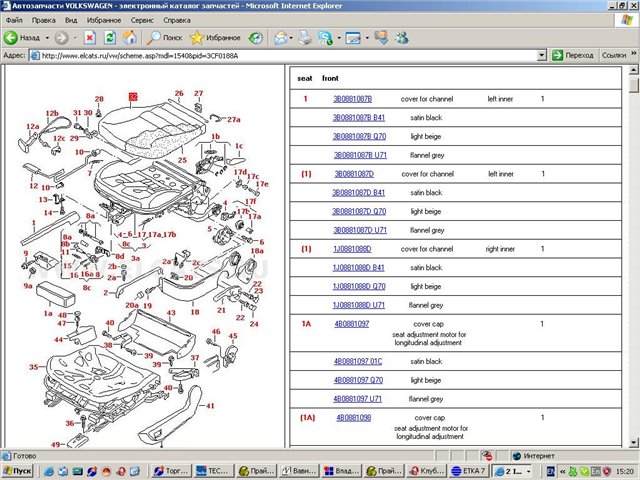Open the Влад... taskbar button
Image resolution: width=640 pixels, height=480 pixels.
[x=340, y=471]
